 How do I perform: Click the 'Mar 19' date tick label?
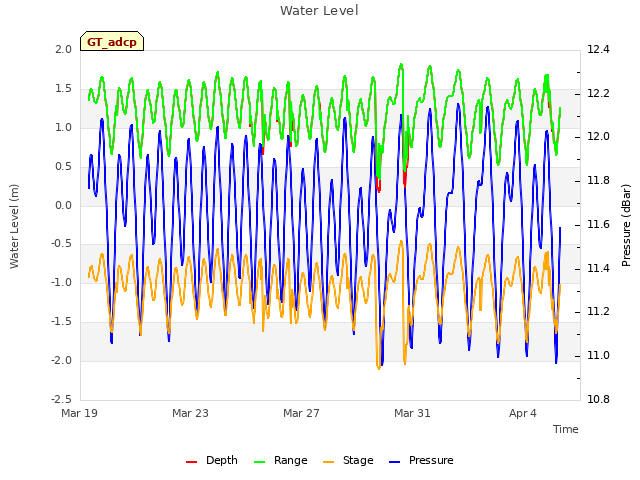(x=80, y=413)
